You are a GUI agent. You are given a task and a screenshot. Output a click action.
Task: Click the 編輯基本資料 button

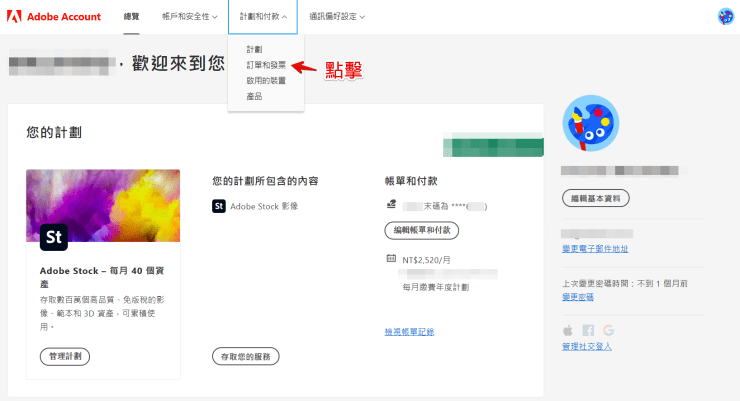596,198
